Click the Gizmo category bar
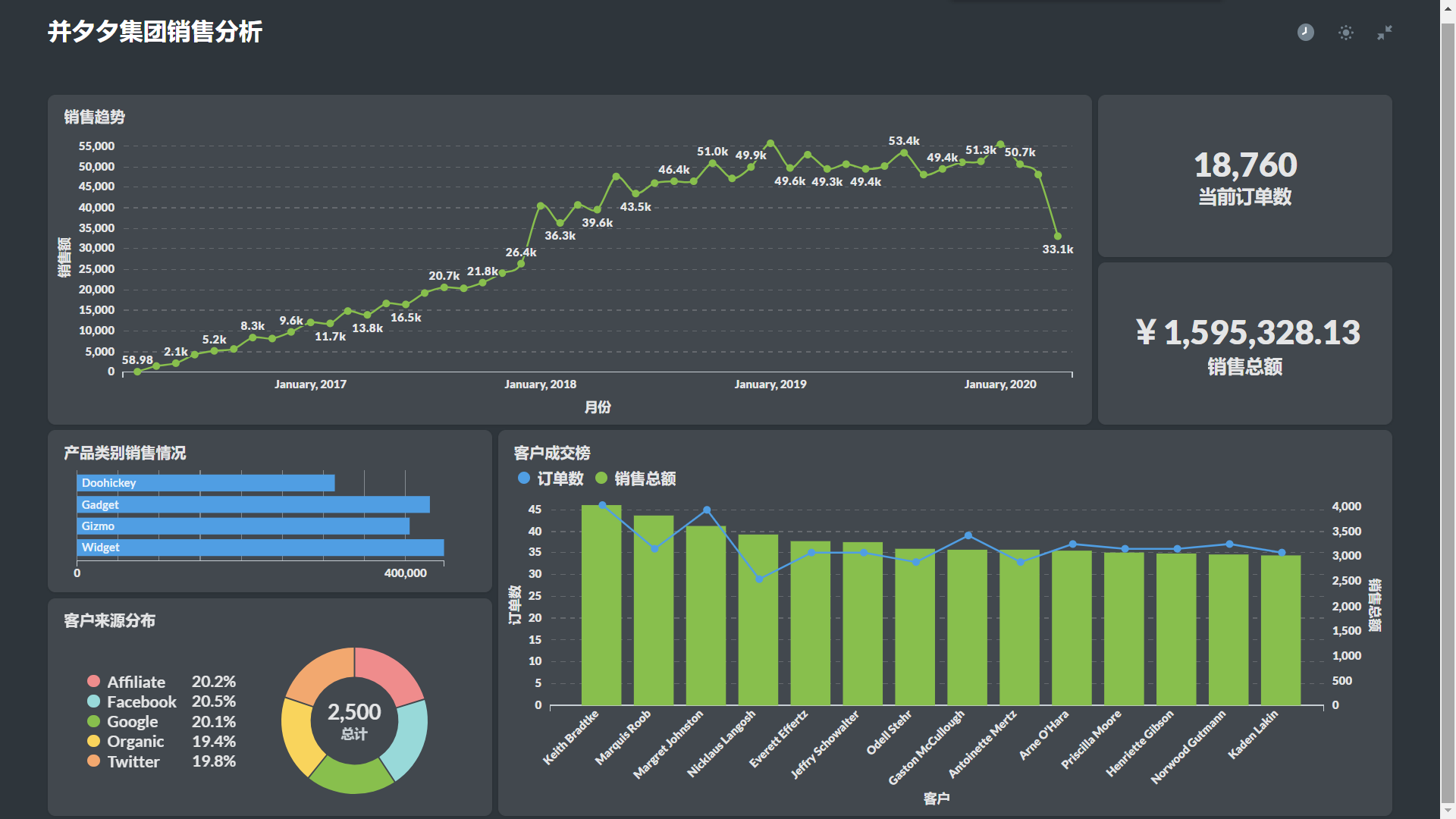This screenshot has width=1456, height=819. (x=243, y=526)
